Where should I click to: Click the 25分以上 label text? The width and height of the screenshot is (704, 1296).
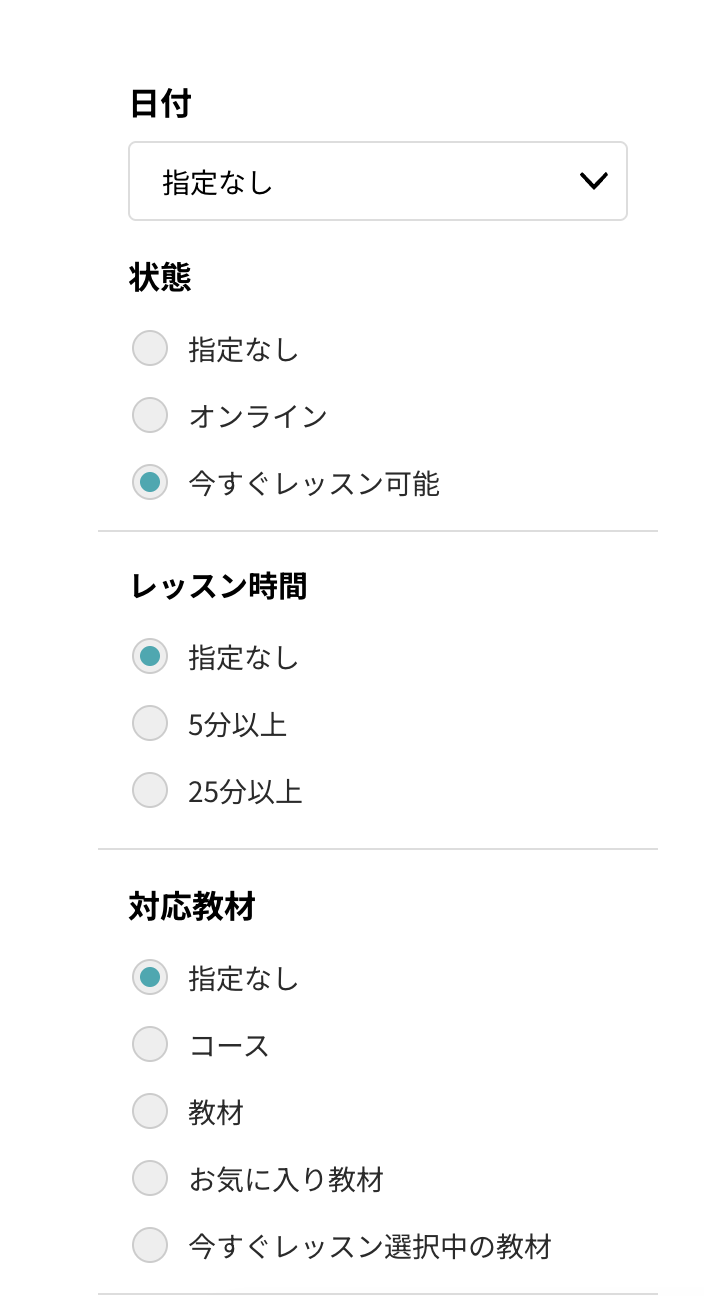245,791
